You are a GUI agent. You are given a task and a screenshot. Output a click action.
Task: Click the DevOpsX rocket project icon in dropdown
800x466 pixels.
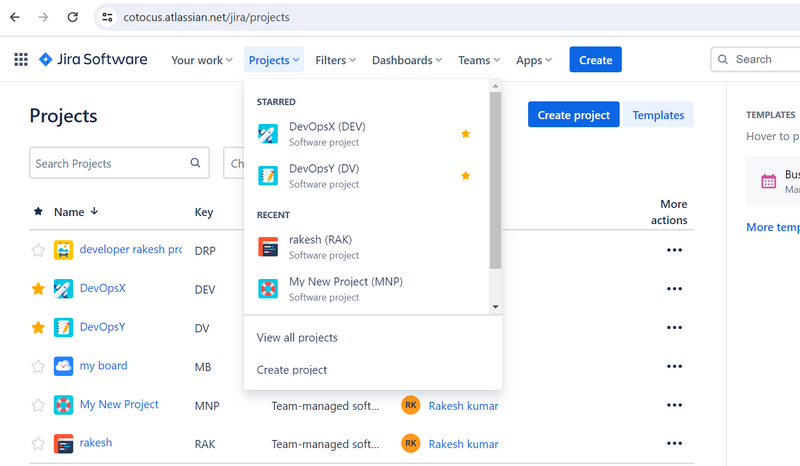click(268, 134)
